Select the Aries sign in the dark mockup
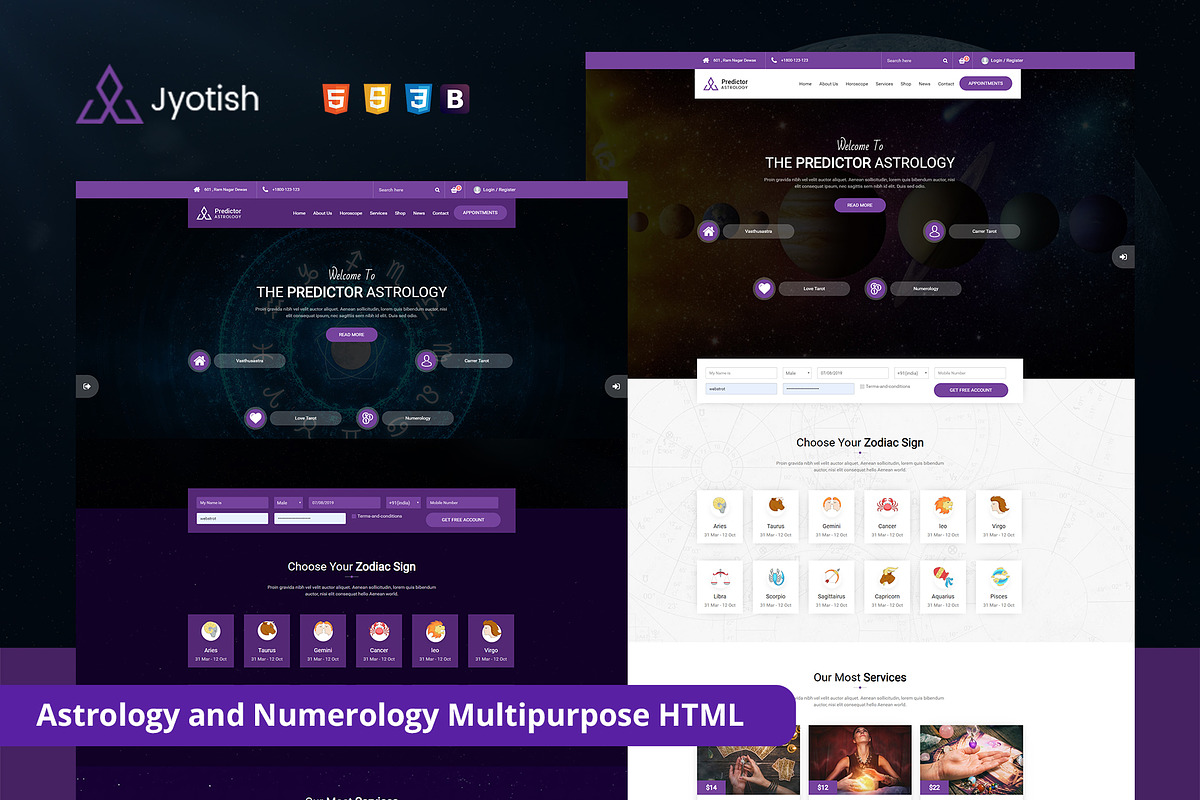Image resolution: width=1200 pixels, height=800 pixels. click(211, 640)
